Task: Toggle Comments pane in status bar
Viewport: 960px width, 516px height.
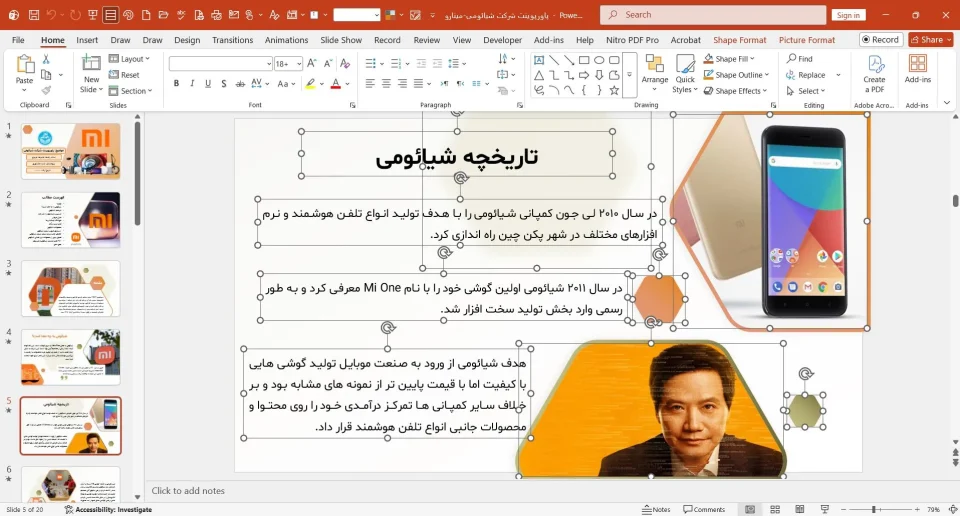Action: [x=704, y=509]
